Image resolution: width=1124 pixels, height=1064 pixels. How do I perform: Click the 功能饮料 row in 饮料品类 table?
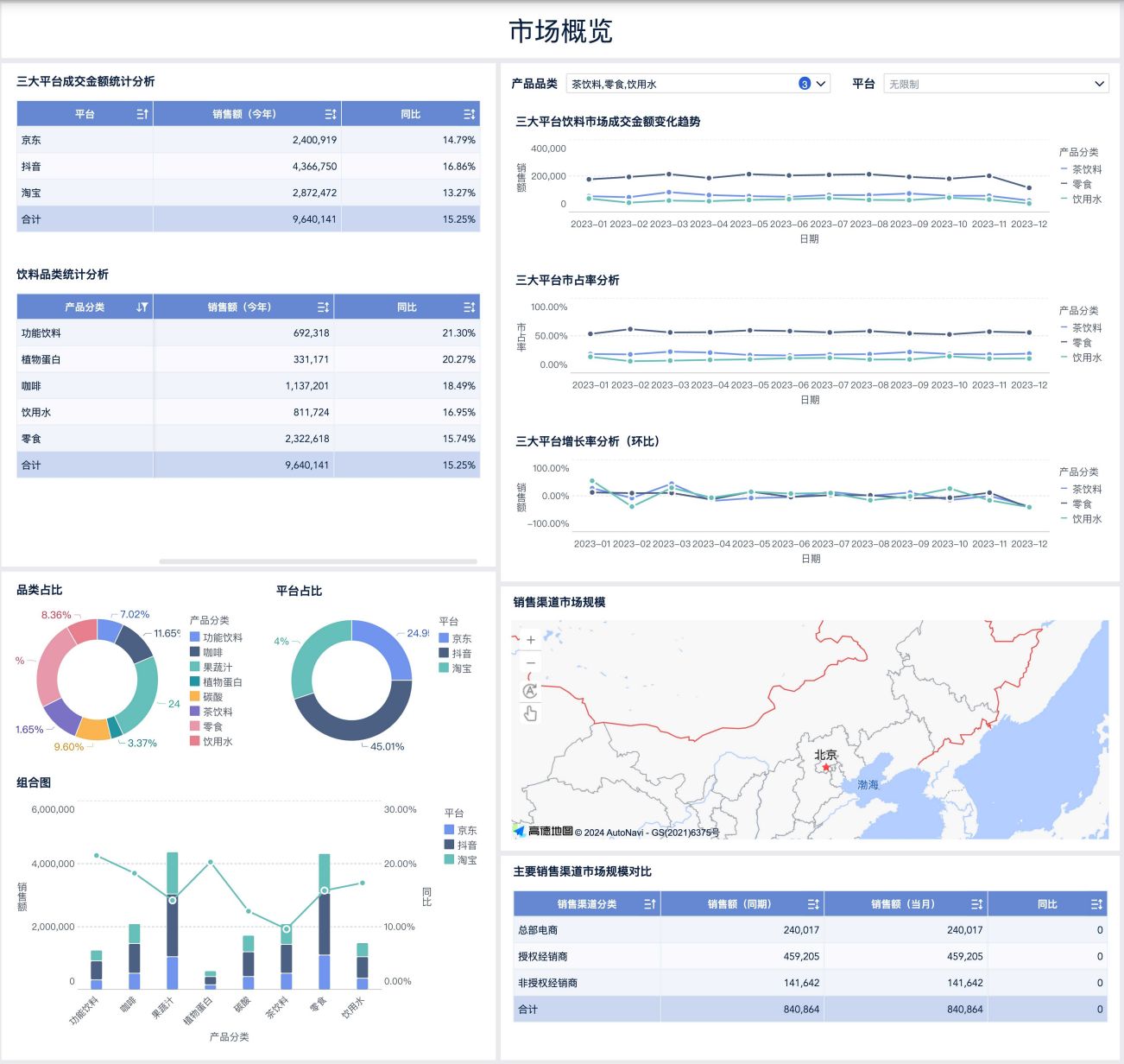(249, 333)
